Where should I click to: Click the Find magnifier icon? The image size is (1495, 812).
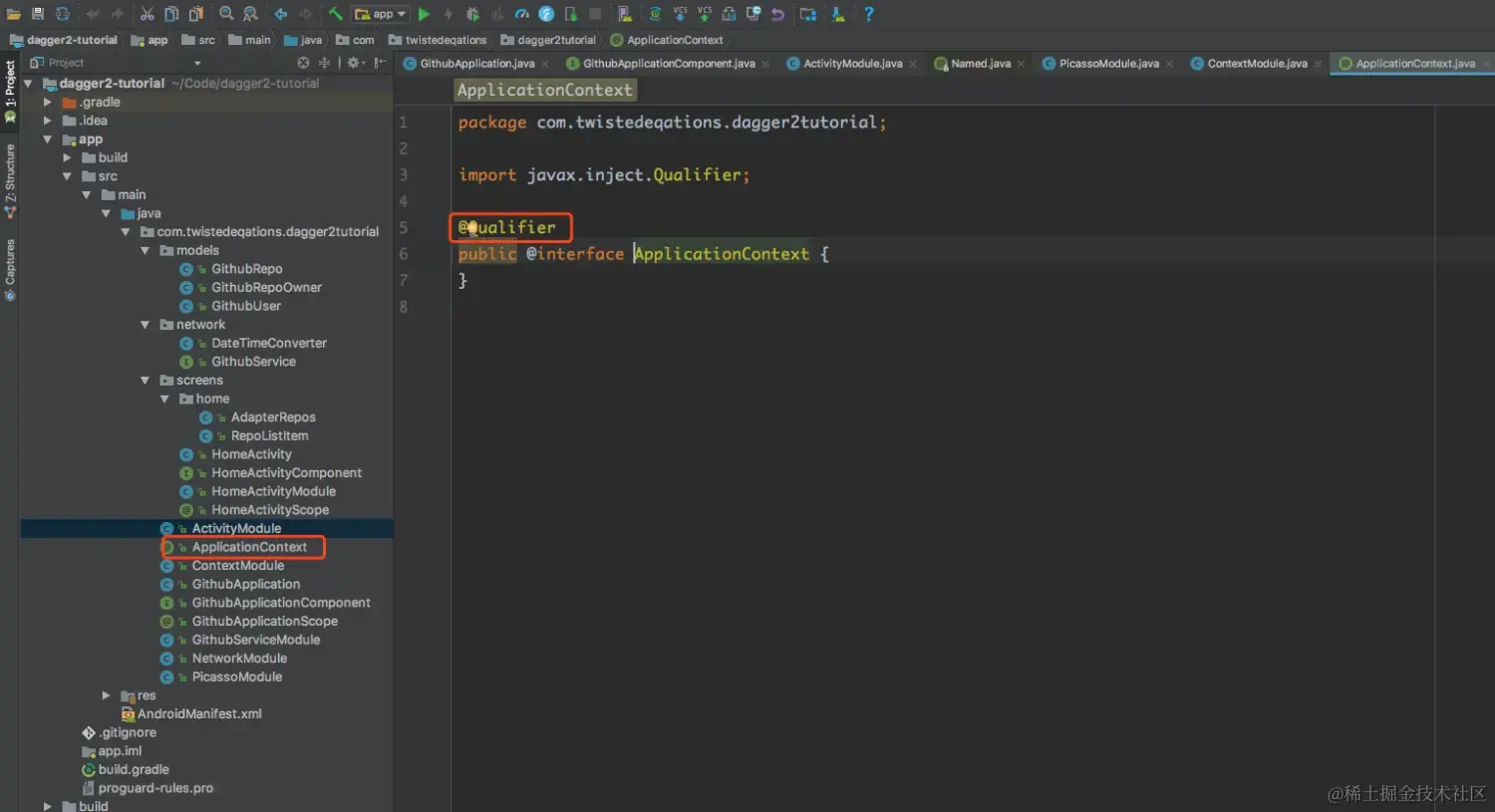point(226,14)
